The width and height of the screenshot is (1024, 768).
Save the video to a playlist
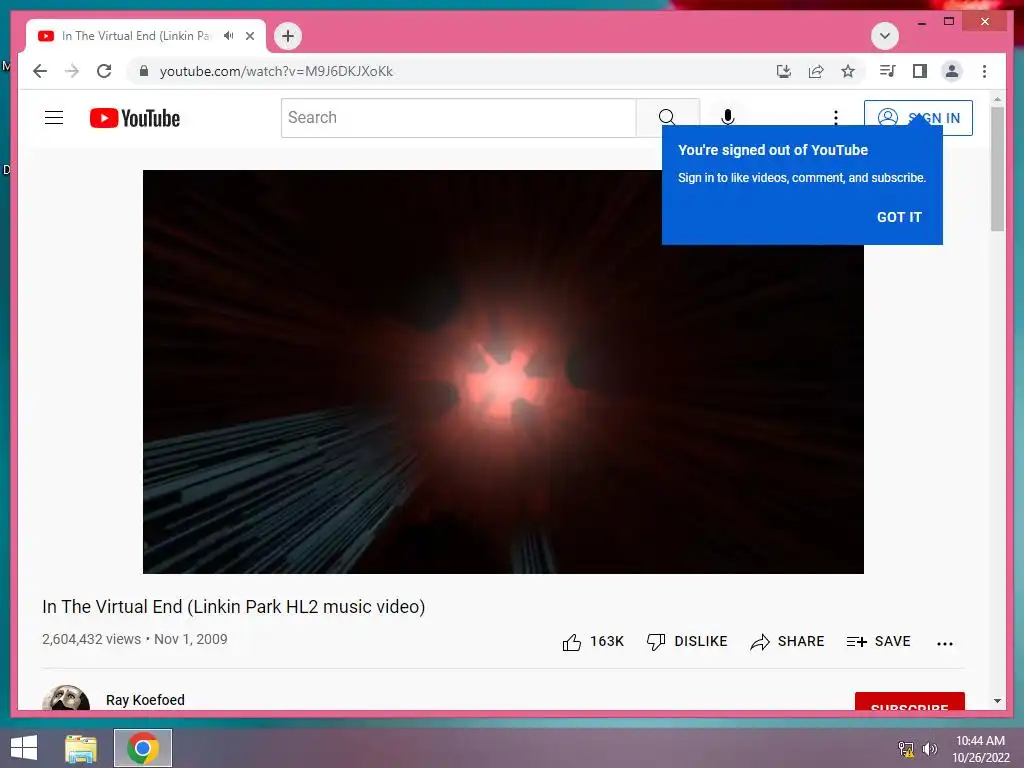click(x=878, y=641)
